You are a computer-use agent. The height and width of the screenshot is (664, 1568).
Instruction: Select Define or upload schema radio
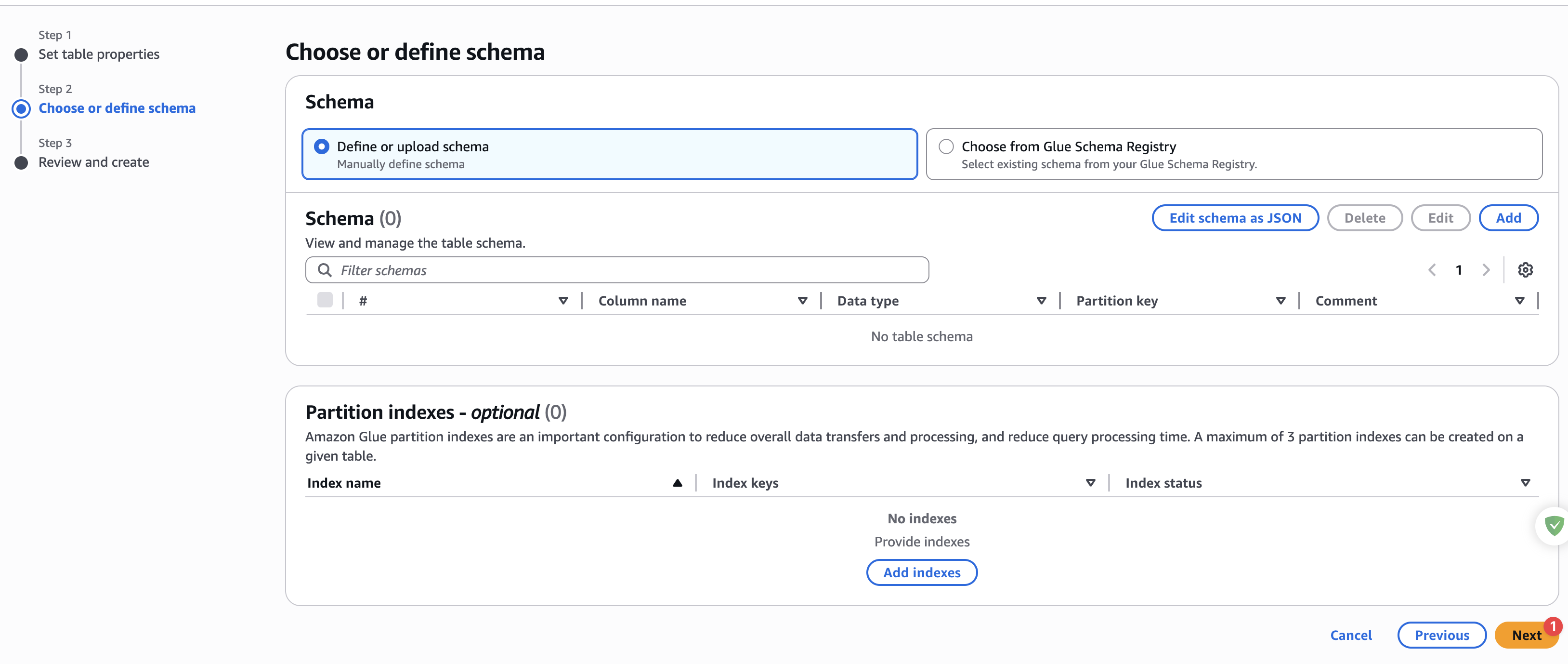click(x=321, y=147)
